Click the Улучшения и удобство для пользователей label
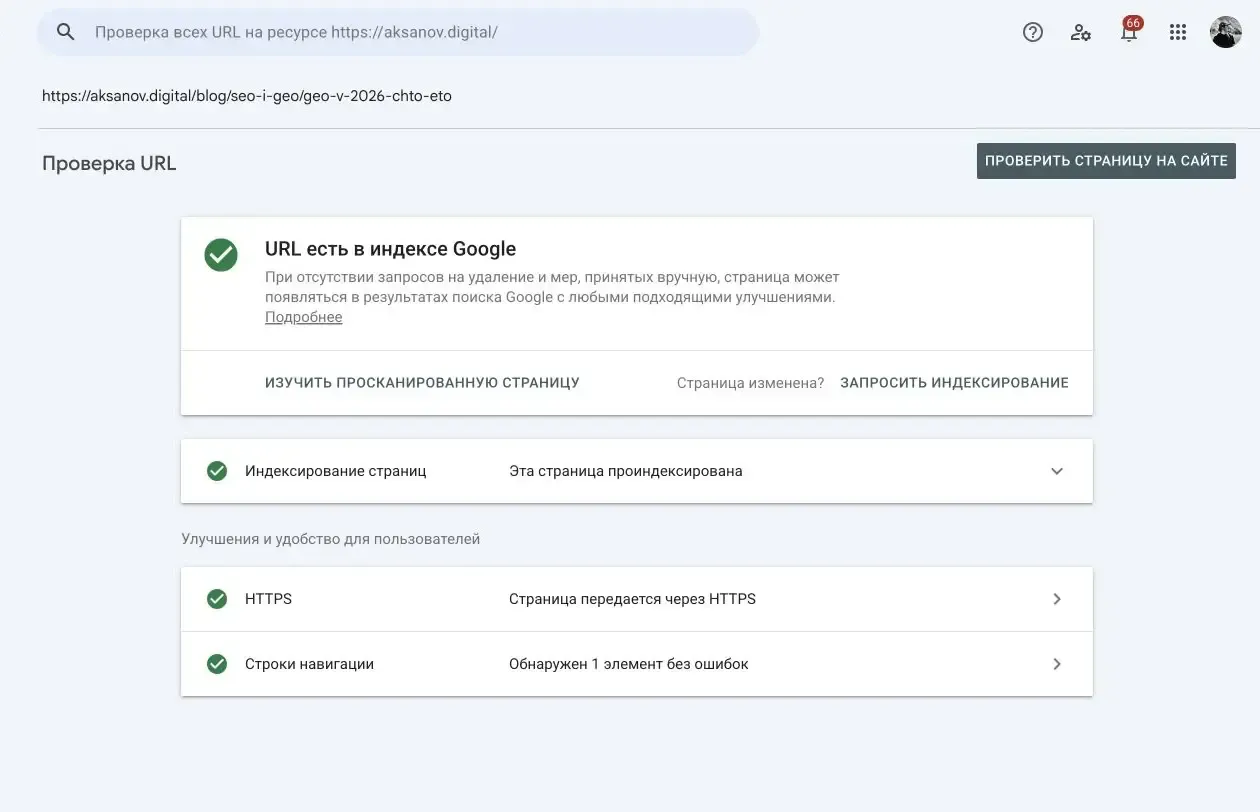 pos(331,539)
